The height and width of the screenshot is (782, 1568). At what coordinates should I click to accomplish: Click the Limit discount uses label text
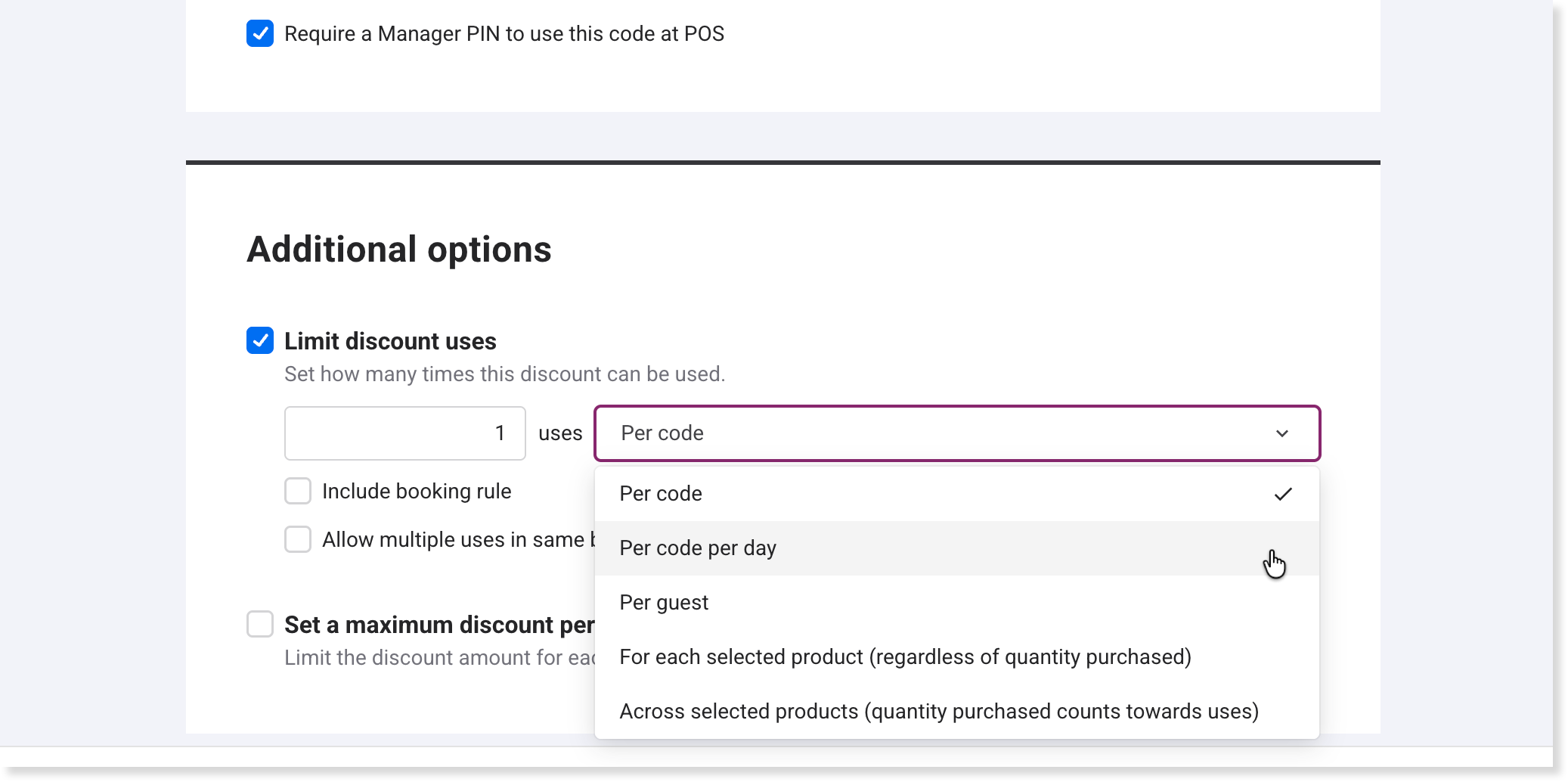pyautogui.click(x=390, y=341)
